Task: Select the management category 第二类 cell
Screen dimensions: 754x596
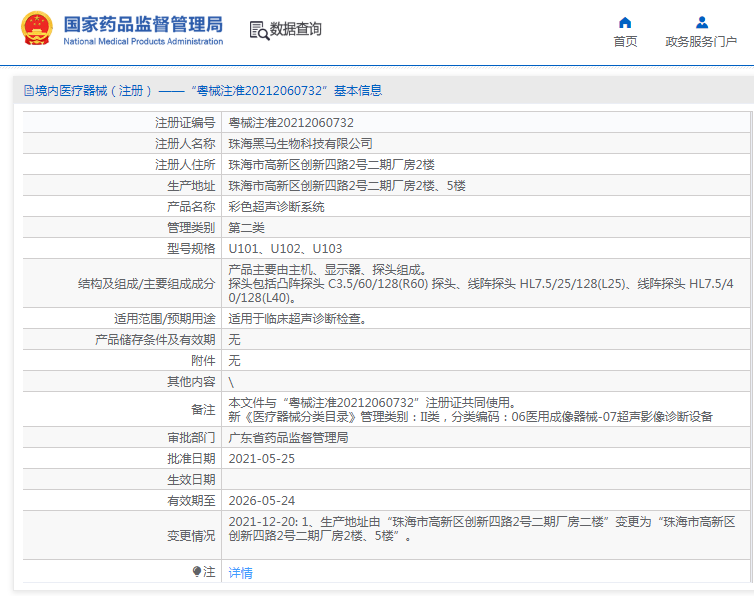Action: coord(247,228)
